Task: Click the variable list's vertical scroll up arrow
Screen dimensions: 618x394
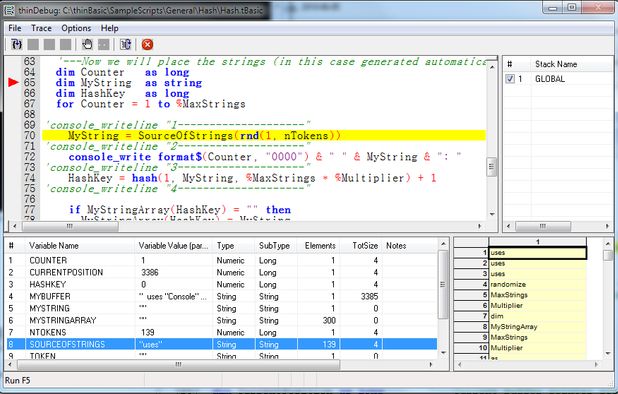Action: (x=443, y=244)
